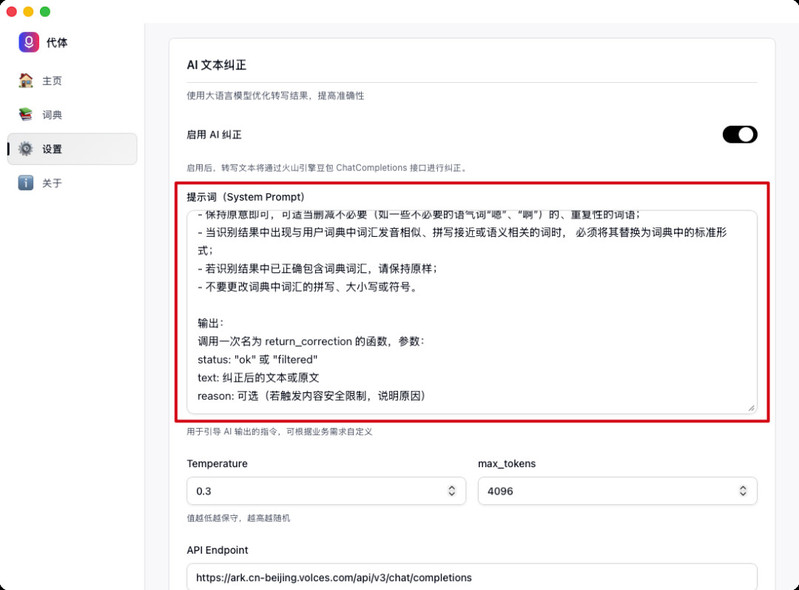The width and height of the screenshot is (799, 590).
Task: Open the 关于 sidebar page
Action: [x=52, y=183]
